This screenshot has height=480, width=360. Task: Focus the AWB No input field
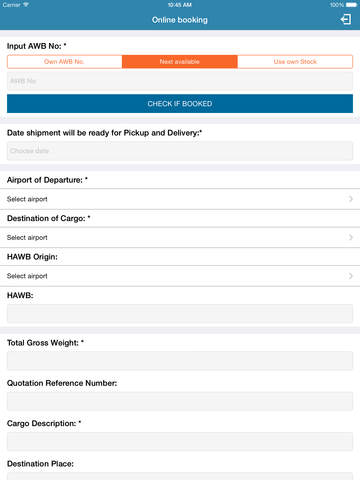pos(180,81)
